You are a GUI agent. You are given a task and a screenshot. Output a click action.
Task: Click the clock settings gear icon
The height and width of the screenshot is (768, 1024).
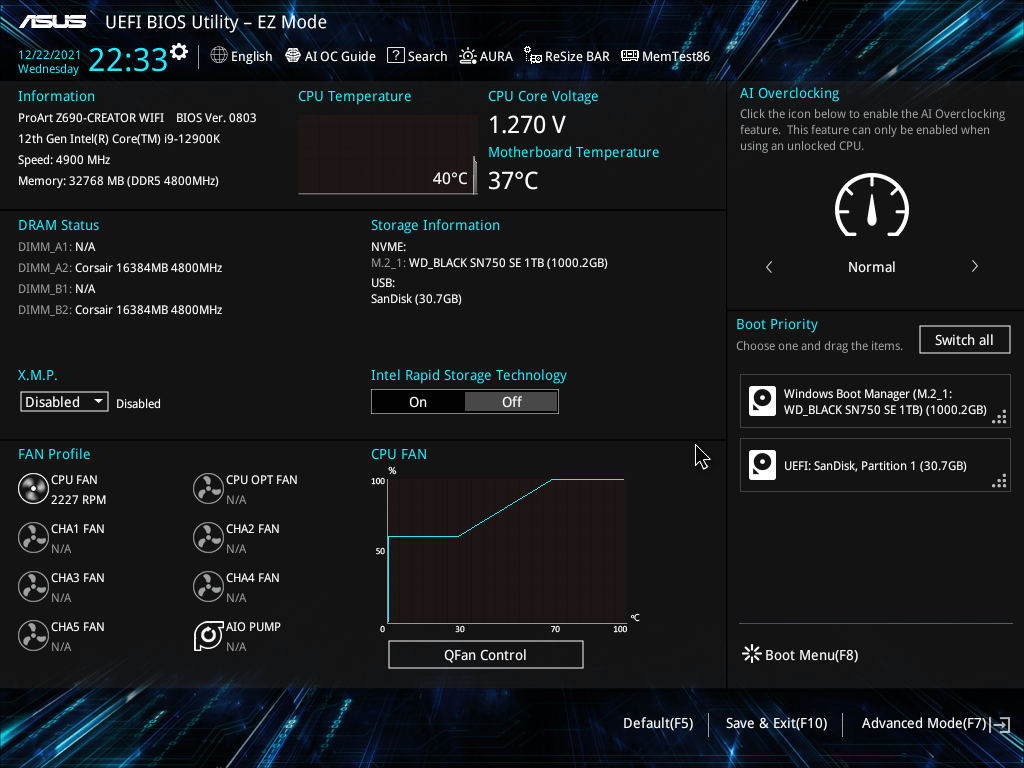[x=179, y=52]
